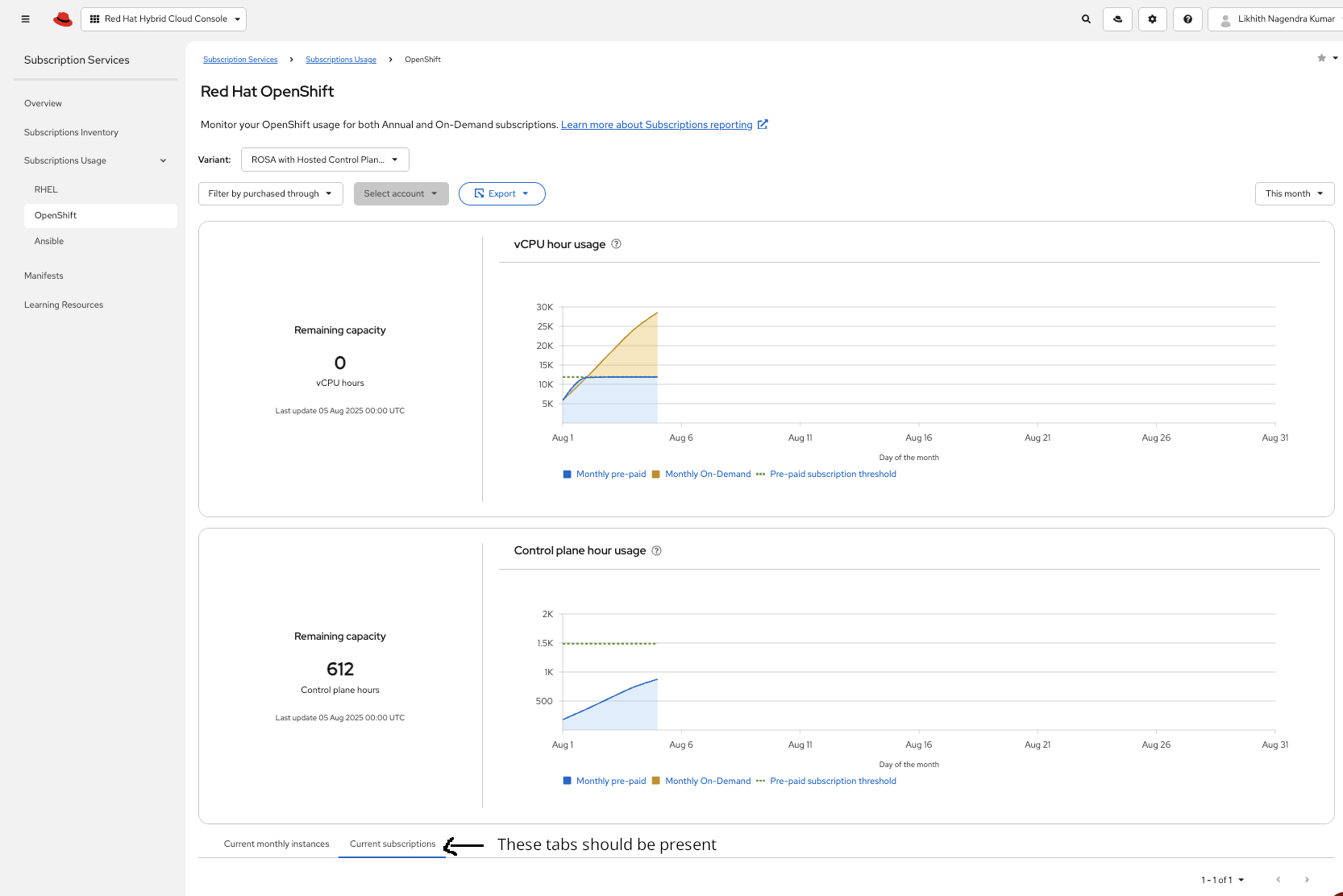Open the 1-1 of 1 pagination dropdown

(1223, 880)
